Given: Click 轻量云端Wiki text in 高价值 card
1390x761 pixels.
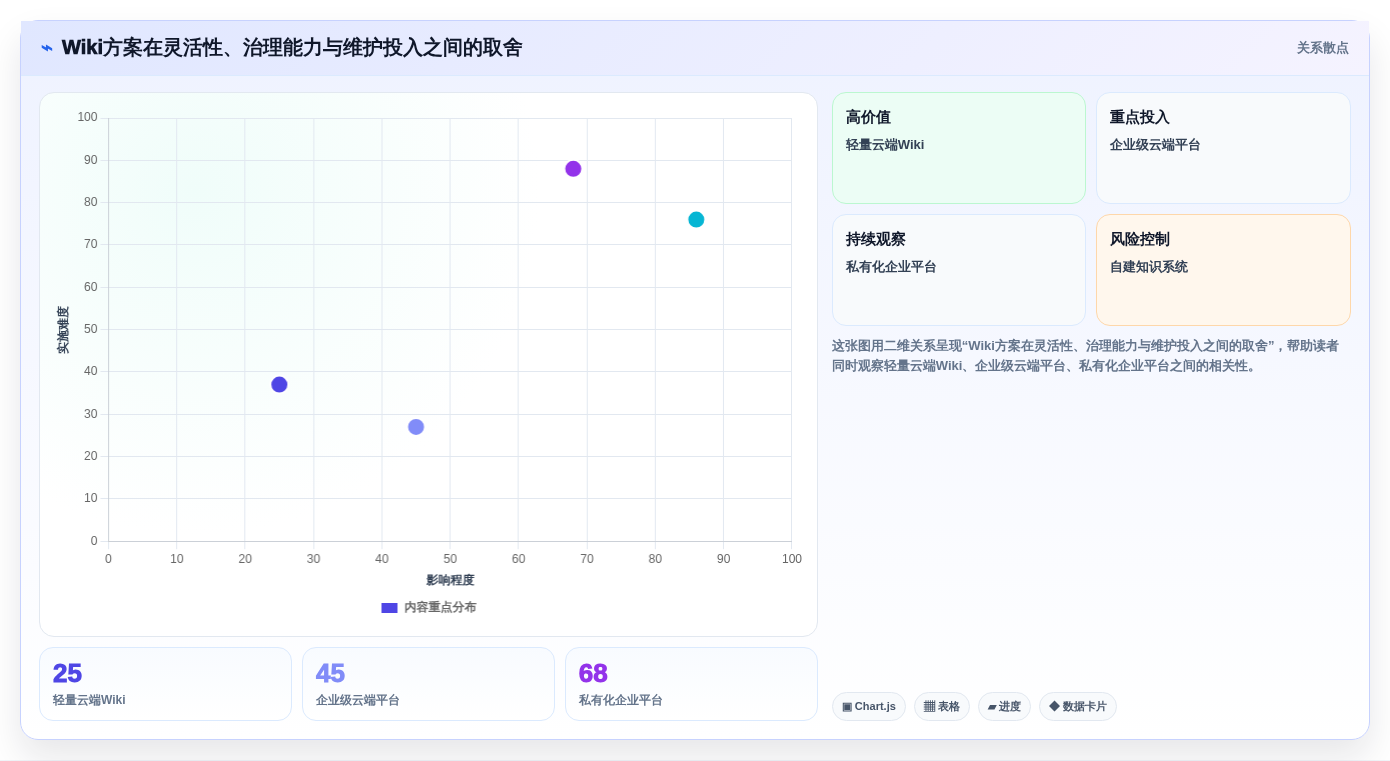Looking at the screenshot, I should point(885,145).
